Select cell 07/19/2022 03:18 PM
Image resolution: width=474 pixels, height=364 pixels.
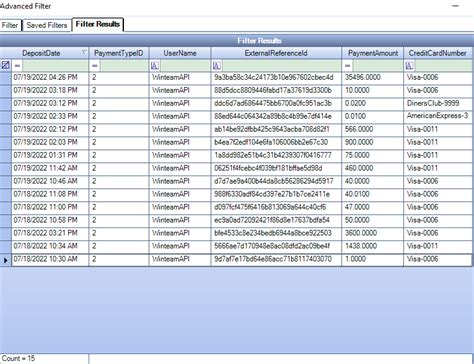pyautogui.click(x=50, y=91)
